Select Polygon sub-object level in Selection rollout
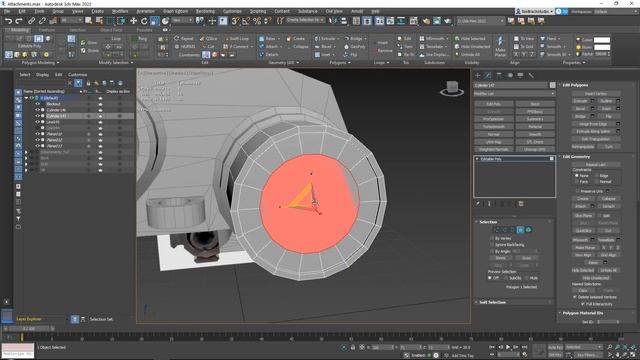The image size is (640, 360). tap(520, 230)
